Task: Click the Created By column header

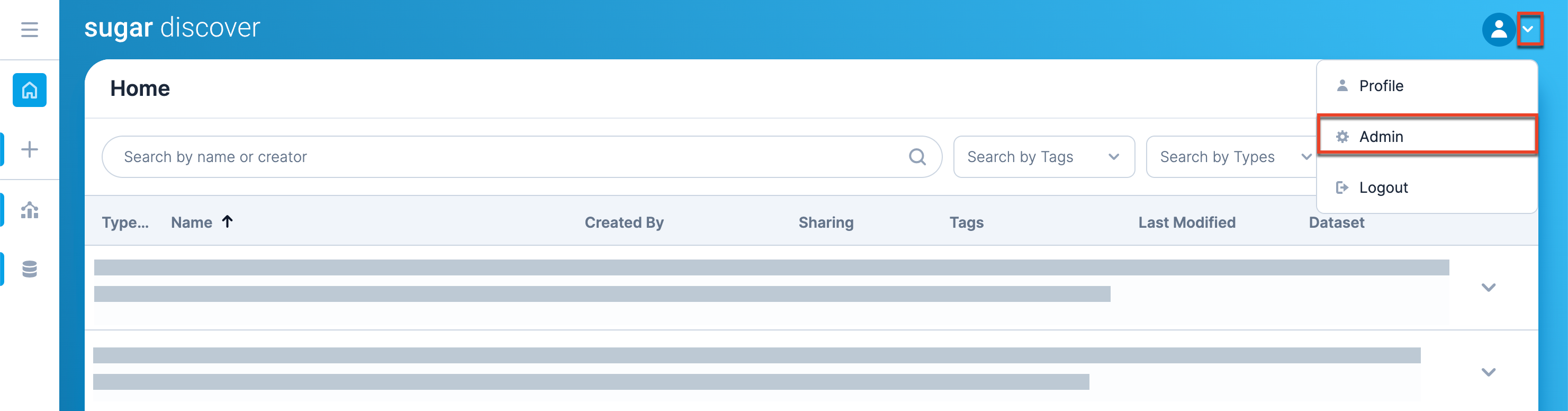Action: pos(623,222)
